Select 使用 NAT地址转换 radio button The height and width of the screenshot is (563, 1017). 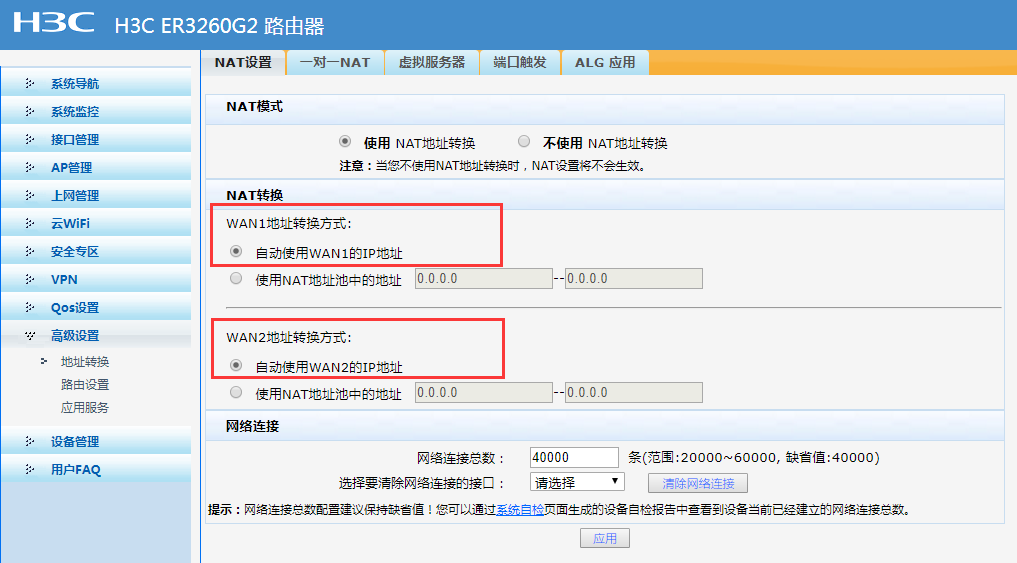(x=345, y=141)
